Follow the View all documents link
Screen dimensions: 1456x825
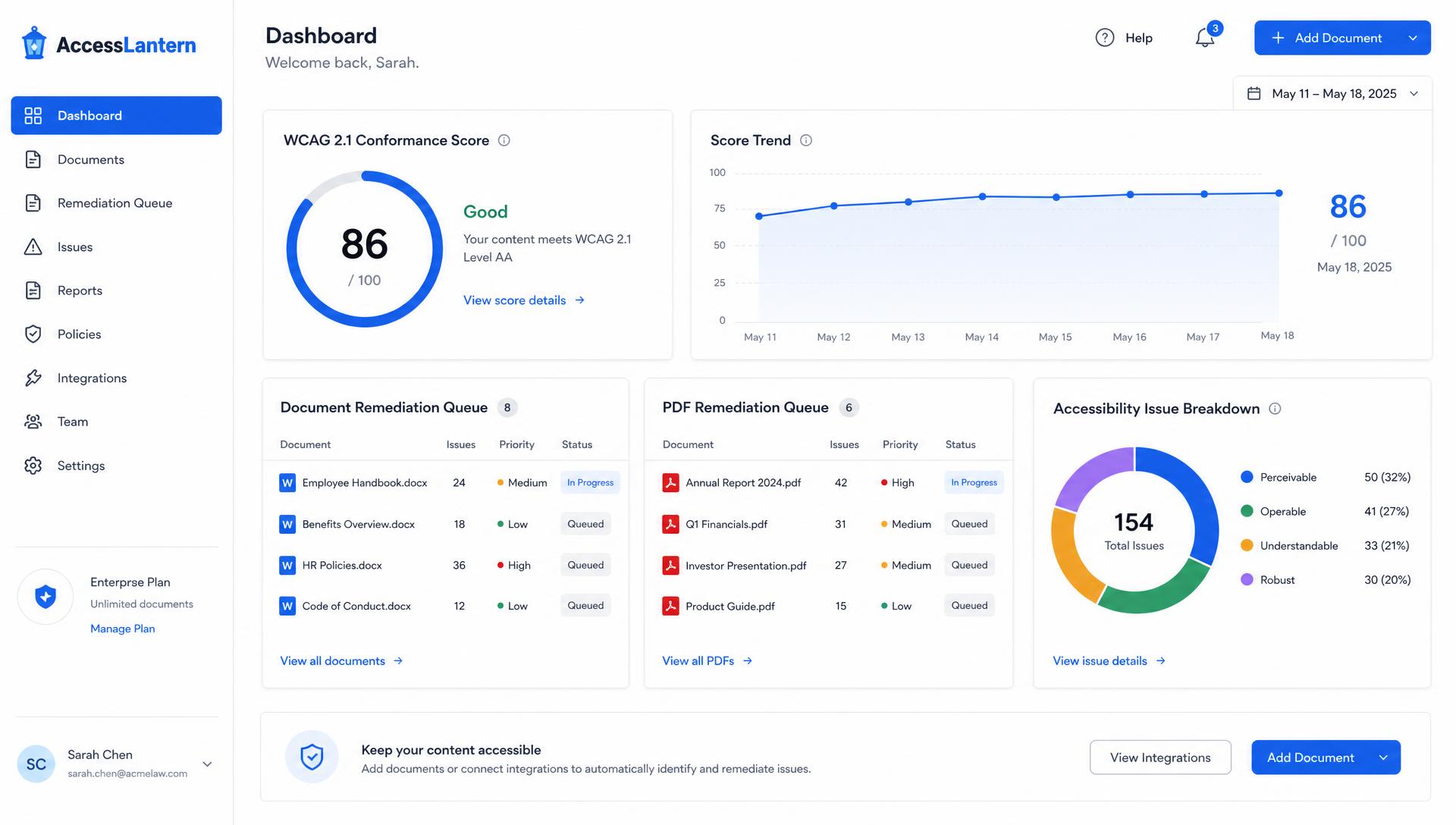(341, 661)
